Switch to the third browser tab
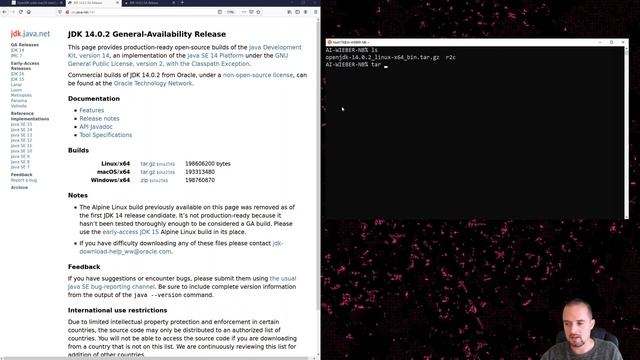Viewport: 640px width, 360px height. click(x=149, y=2)
